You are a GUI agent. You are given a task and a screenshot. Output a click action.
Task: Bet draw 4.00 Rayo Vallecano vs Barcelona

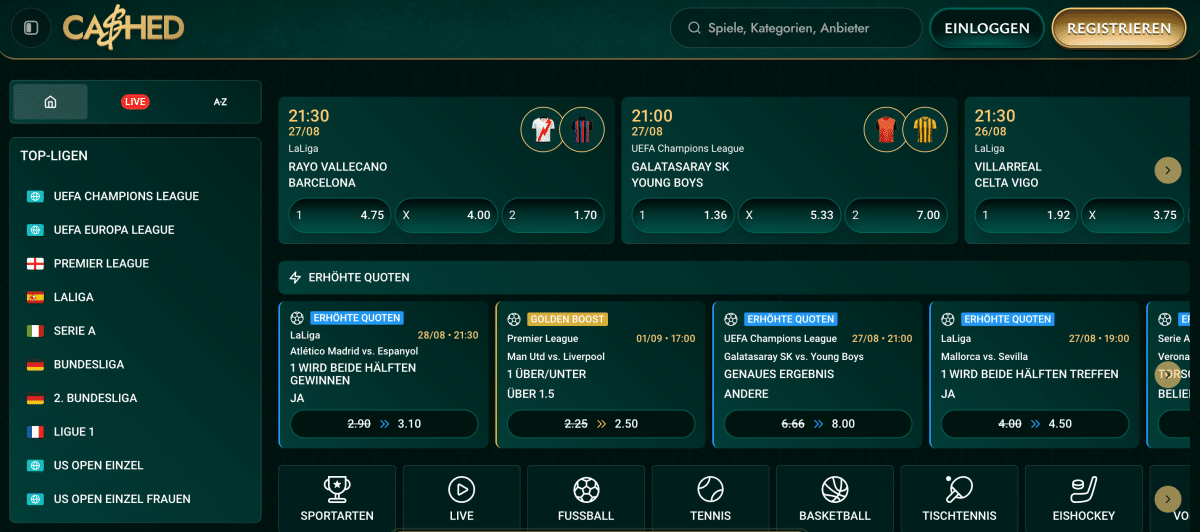(x=446, y=215)
